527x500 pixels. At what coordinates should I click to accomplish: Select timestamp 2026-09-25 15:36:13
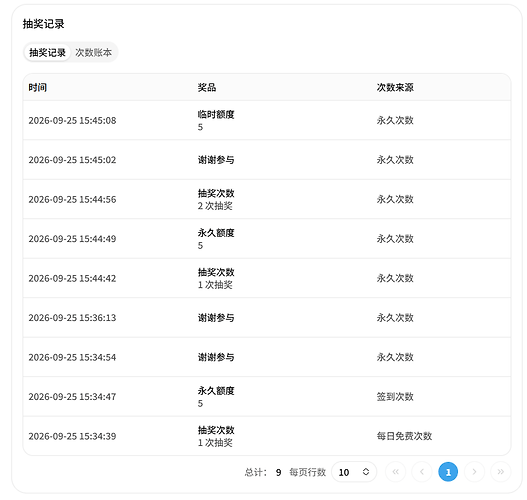click(72, 318)
